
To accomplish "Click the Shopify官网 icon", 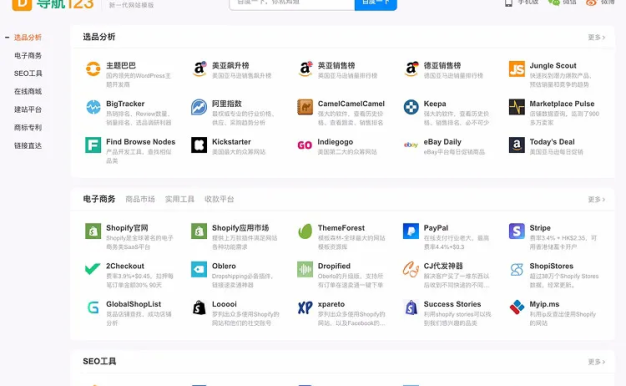I will tap(93, 231).
